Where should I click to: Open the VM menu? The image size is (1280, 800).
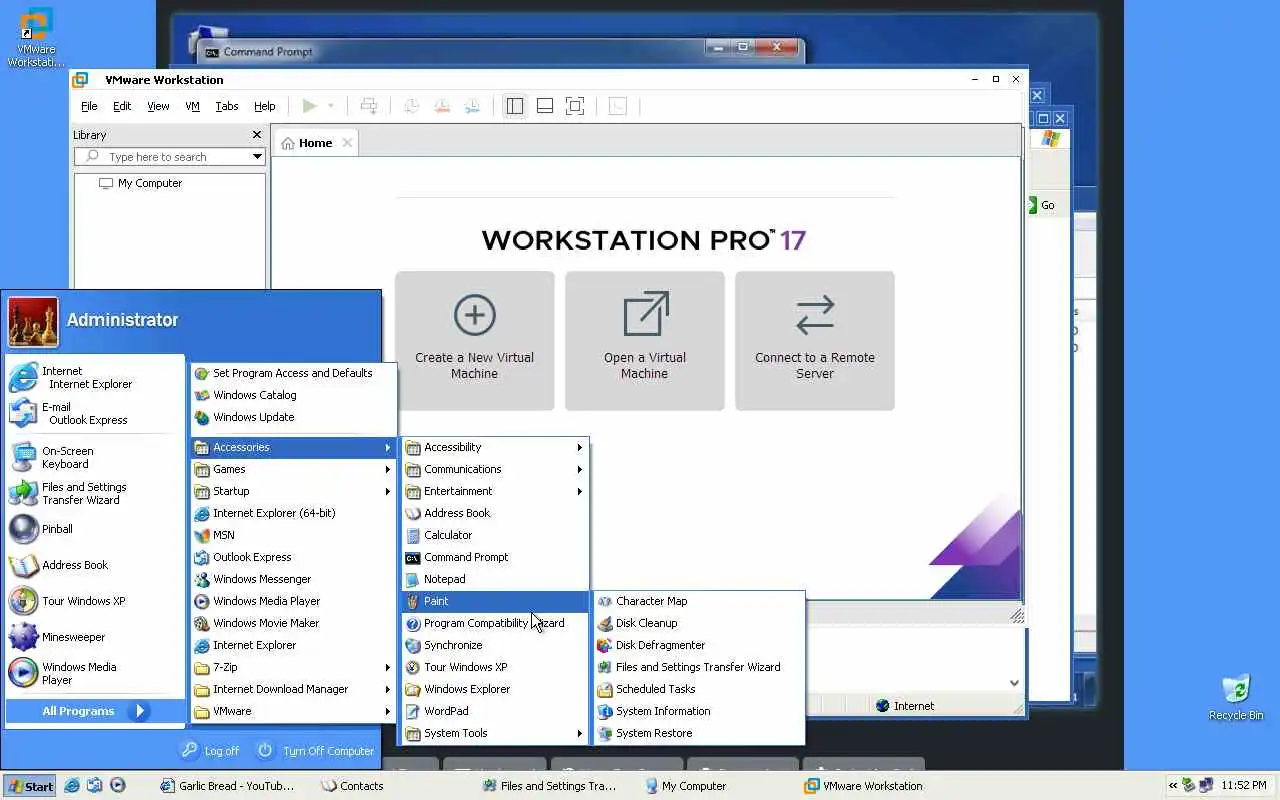193,106
